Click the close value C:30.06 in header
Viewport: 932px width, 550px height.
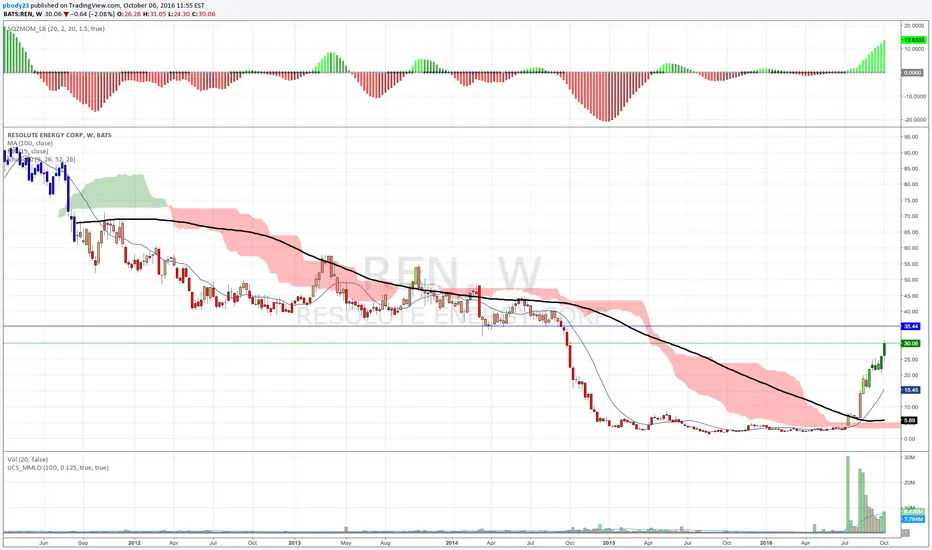pyautogui.click(x=203, y=14)
